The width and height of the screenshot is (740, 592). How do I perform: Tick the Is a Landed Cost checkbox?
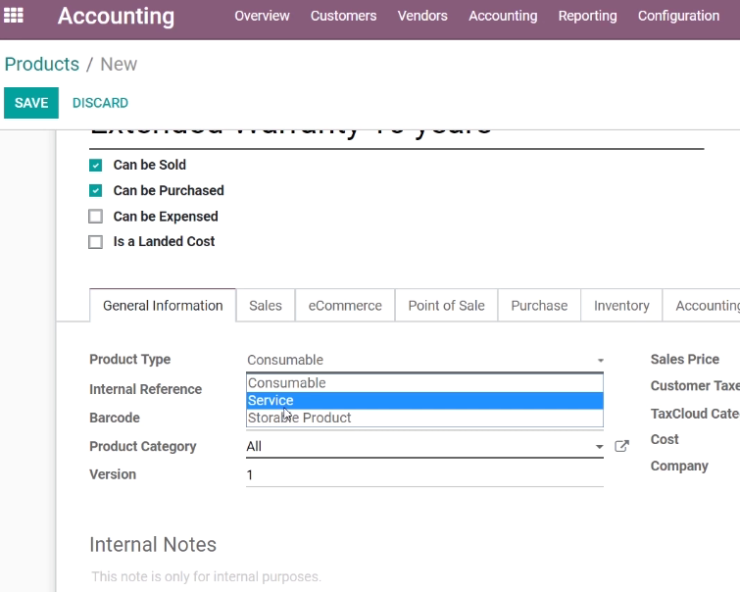[95, 242]
